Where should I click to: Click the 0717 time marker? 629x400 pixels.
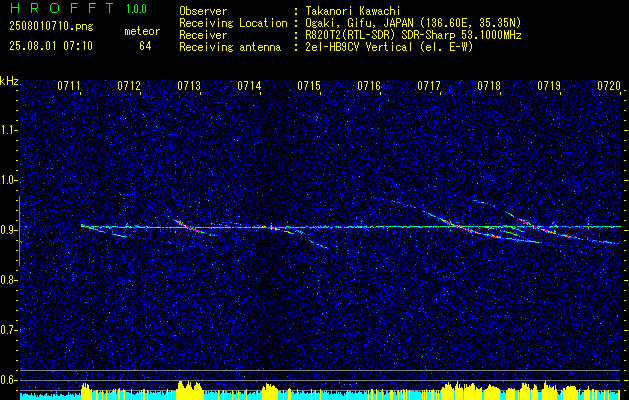coord(429,85)
